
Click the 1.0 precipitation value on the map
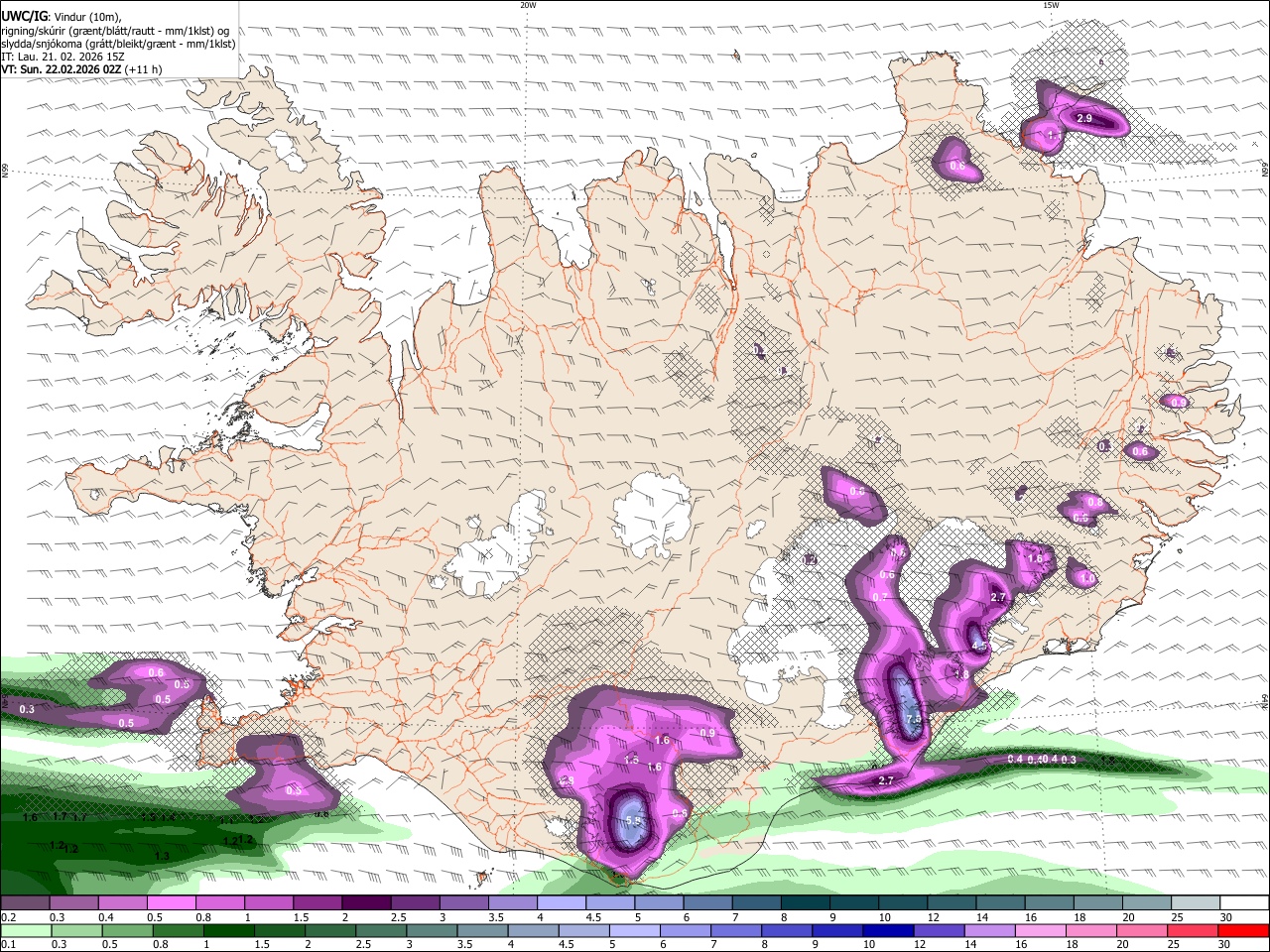[1086, 578]
